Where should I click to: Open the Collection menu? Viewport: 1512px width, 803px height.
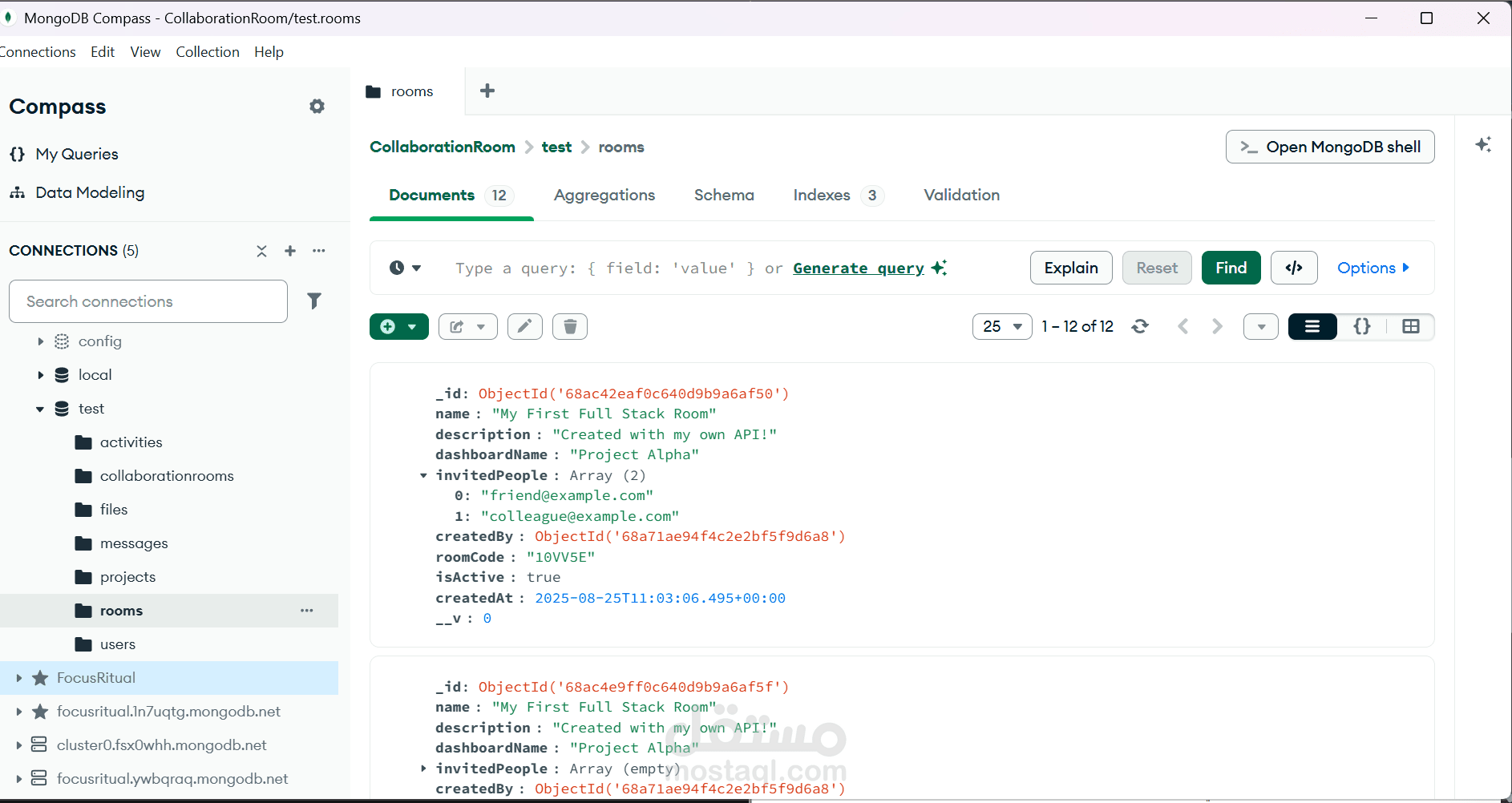(208, 52)
